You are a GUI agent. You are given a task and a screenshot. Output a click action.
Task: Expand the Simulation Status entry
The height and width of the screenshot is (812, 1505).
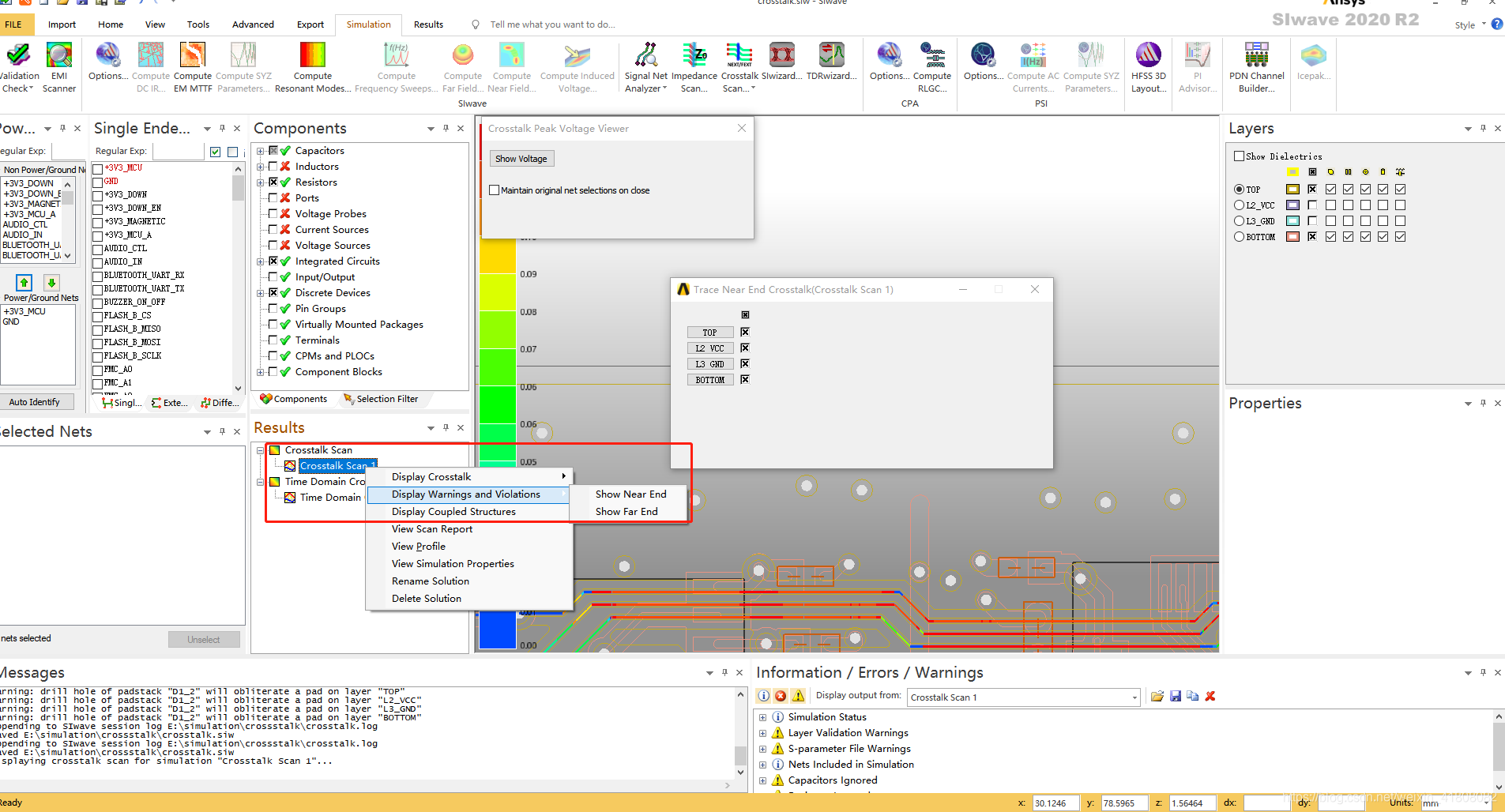762,717
